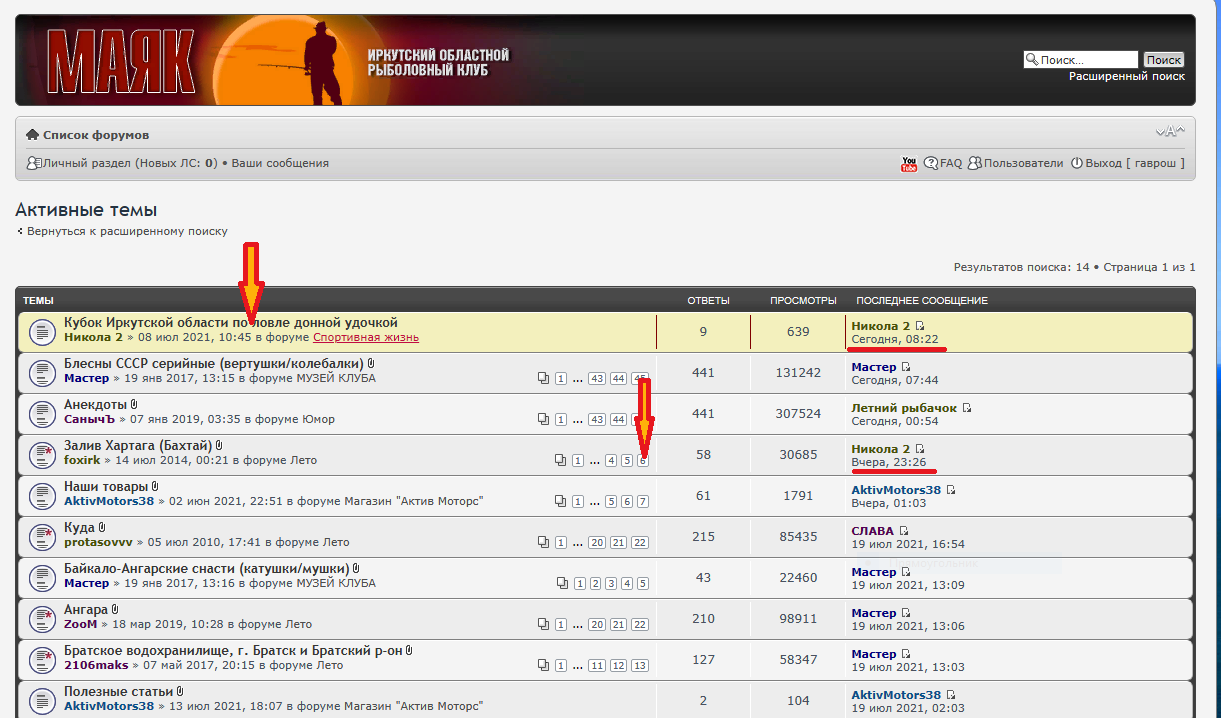Image resolution: width=1221 pixels, height=718 pixels.
Task: Click the Поиск search button
Action: tap(1164, 60)
